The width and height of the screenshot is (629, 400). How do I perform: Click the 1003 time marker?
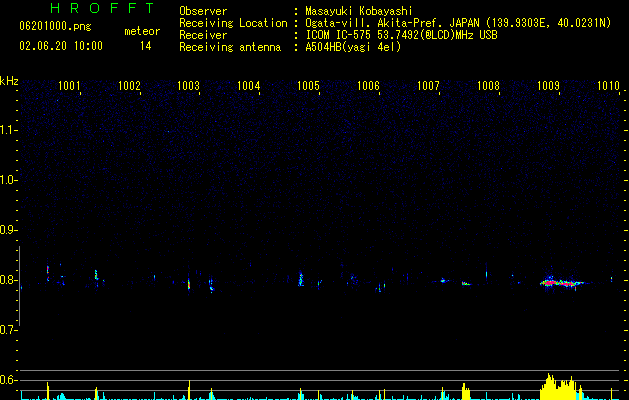pos(189,86)
